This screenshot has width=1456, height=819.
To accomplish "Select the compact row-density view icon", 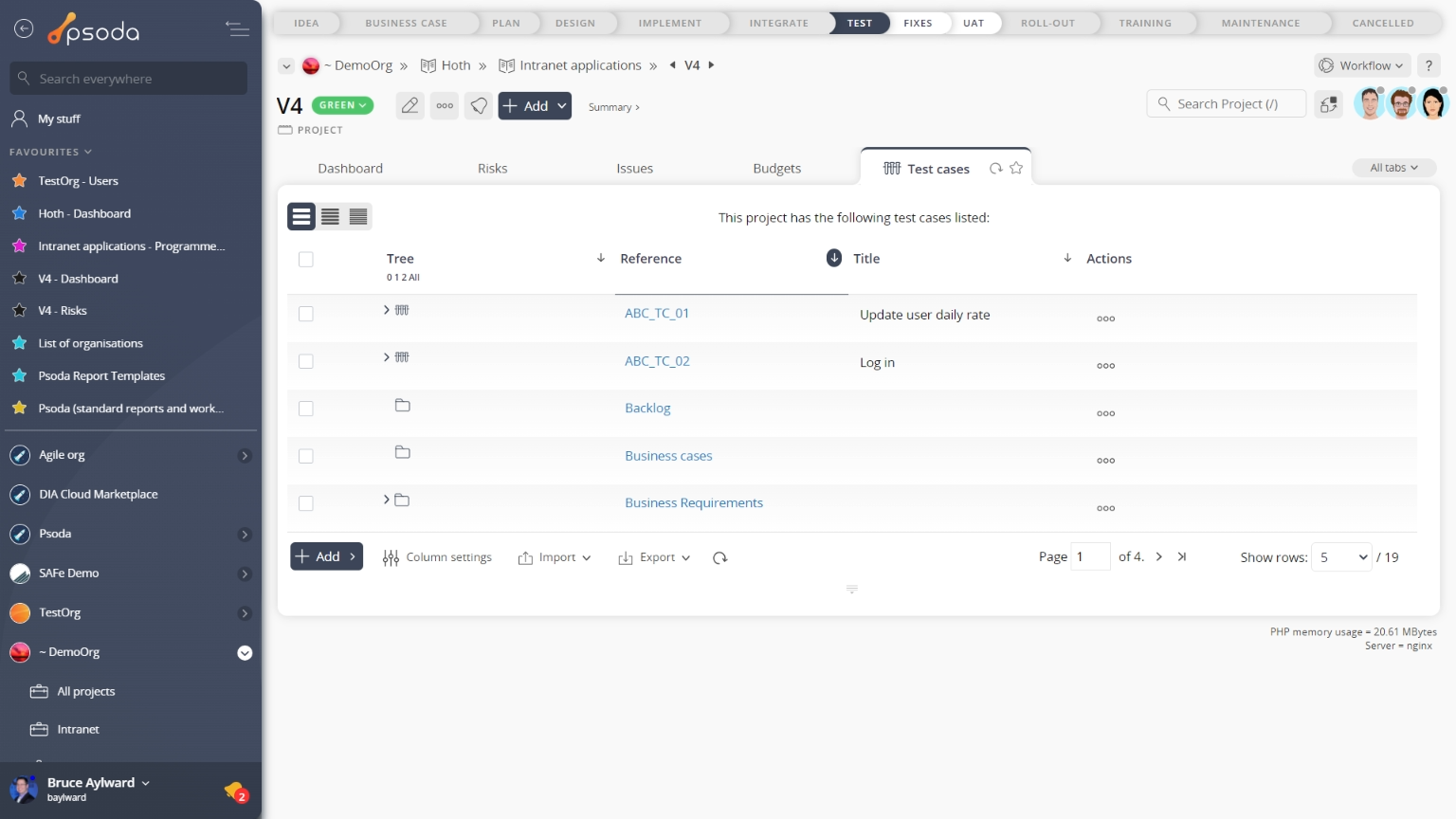I will pos(358,217).
